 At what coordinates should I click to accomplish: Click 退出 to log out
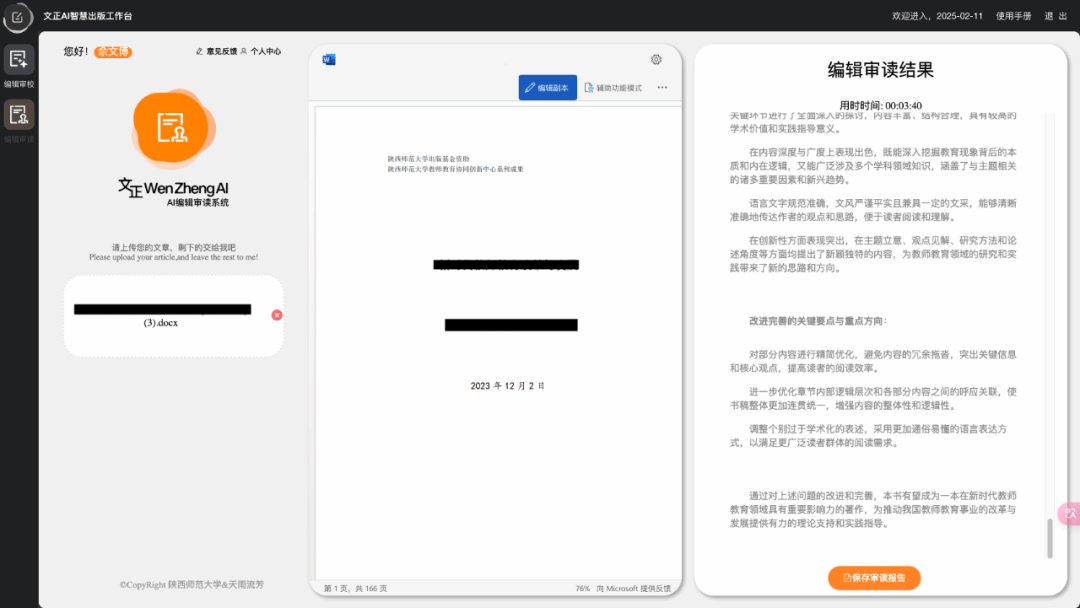point(1055,16)
